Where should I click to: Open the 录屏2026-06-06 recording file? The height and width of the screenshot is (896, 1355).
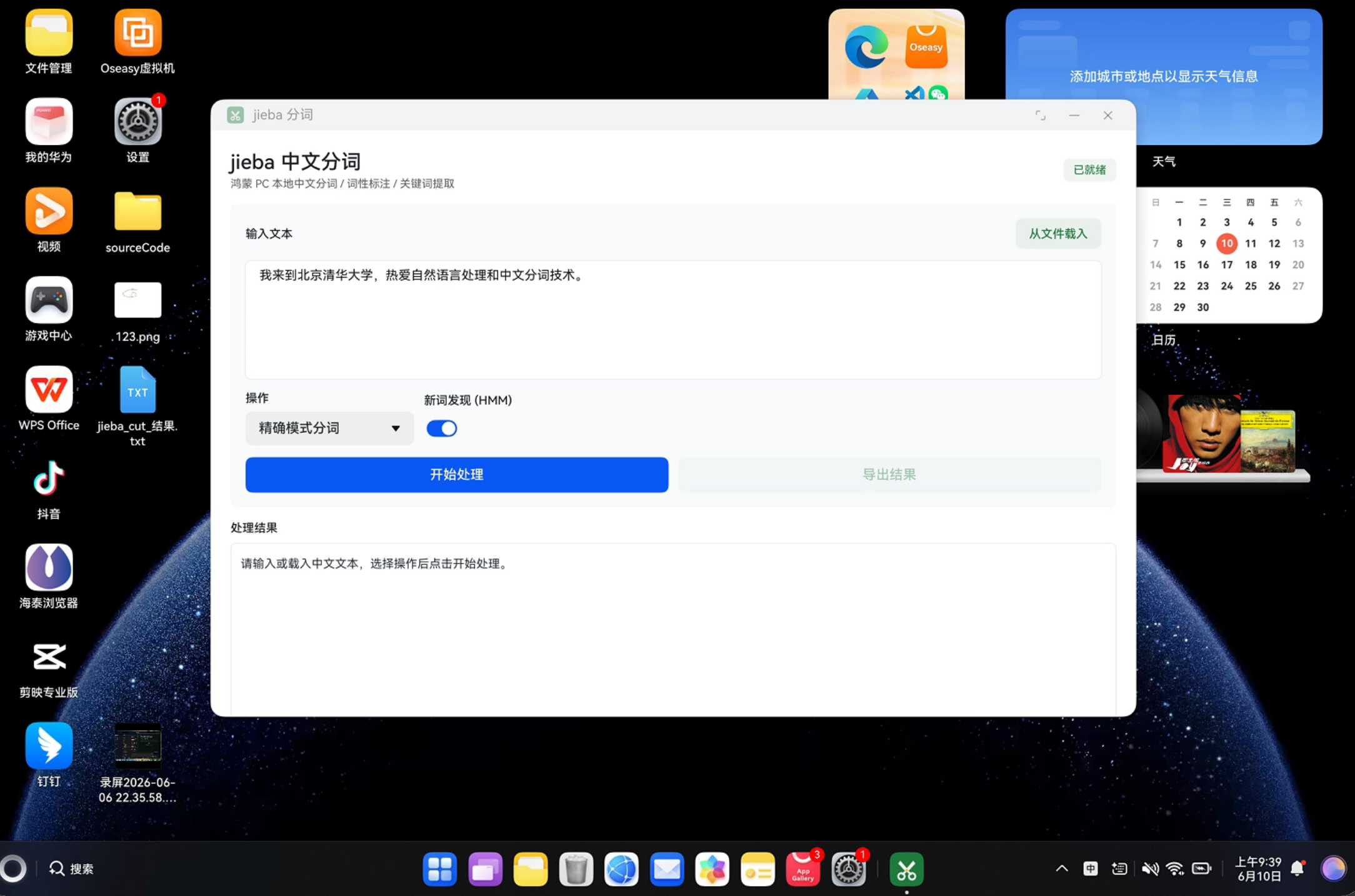[x=137, y=746]
